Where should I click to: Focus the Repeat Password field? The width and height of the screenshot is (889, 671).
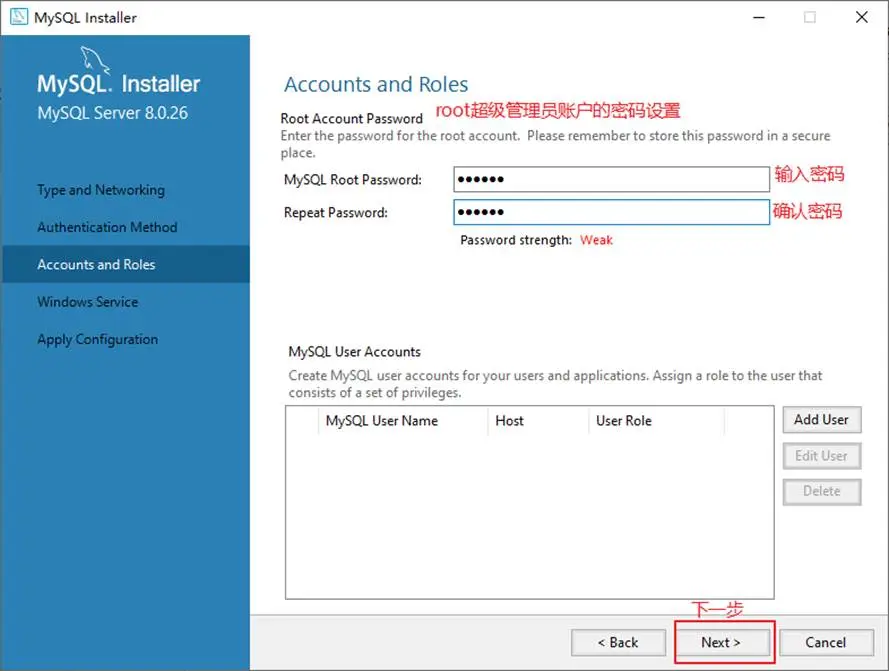coord(611,213)
